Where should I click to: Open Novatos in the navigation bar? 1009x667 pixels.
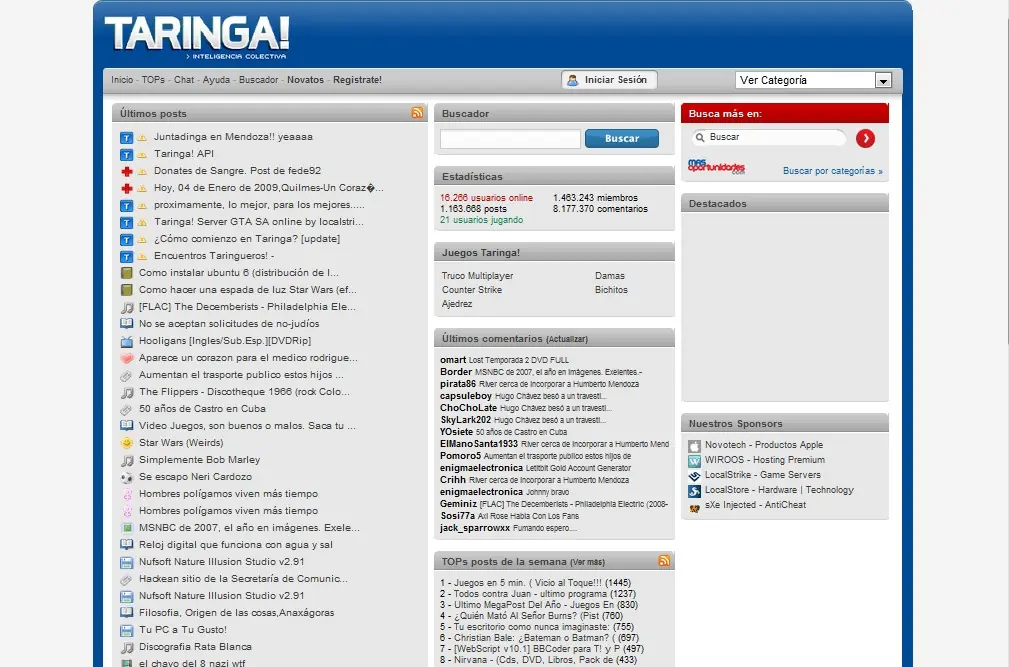point(306,80)
